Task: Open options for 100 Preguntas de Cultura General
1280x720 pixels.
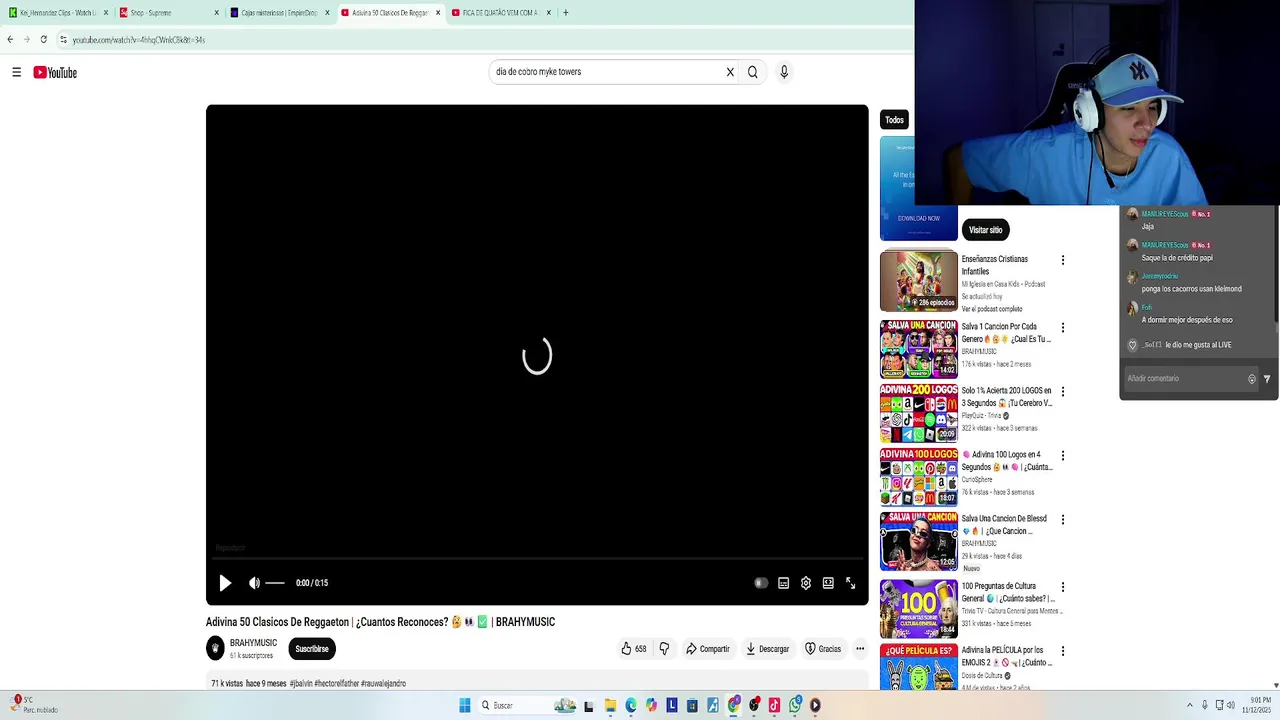Action: [x=1063, y=588]
